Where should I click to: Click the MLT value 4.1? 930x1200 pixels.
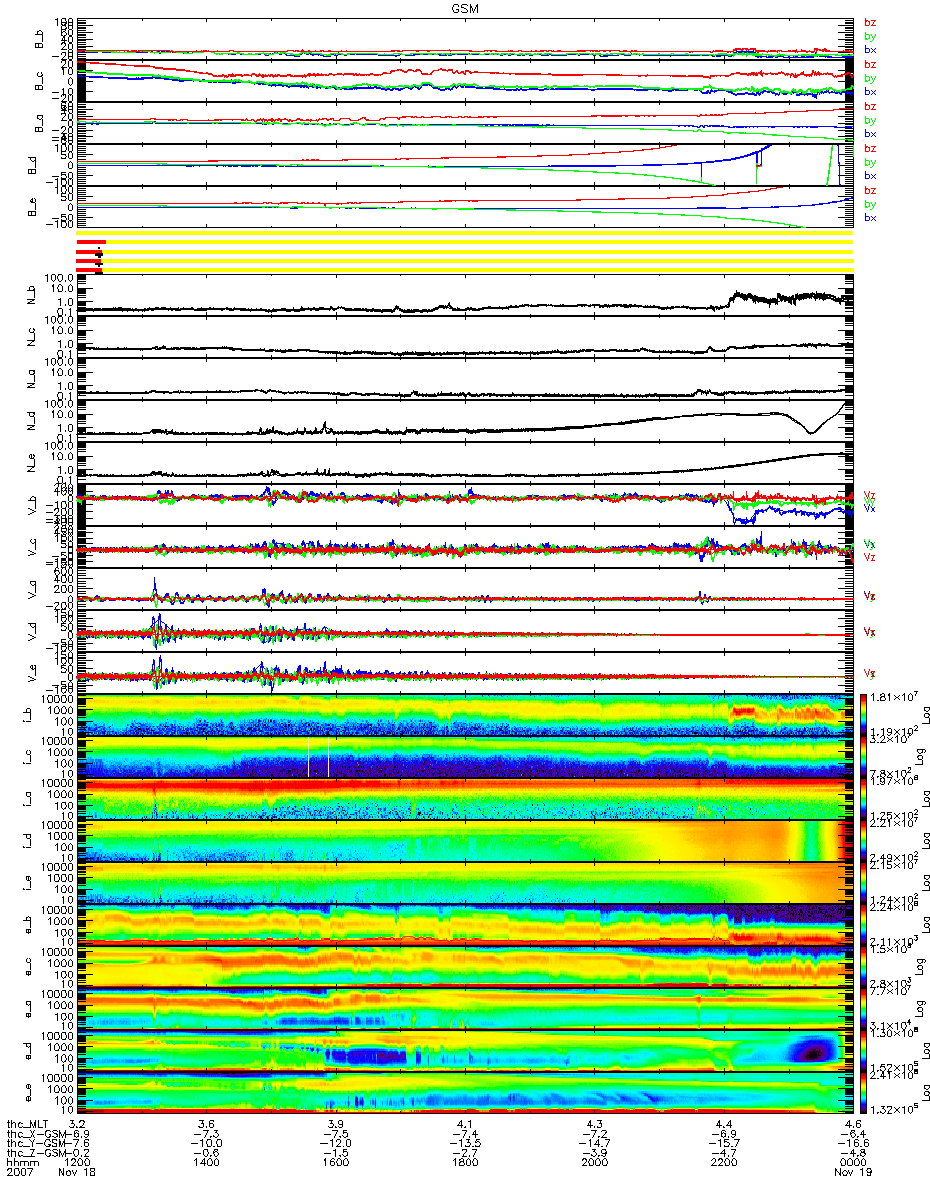[465, 1125]
